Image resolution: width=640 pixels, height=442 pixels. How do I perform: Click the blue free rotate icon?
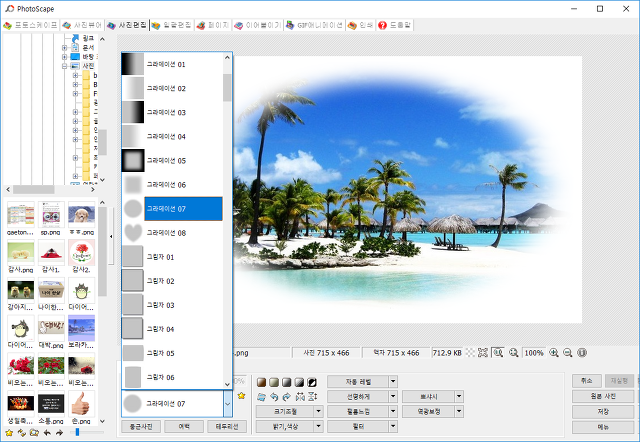(x=262, y=396)
